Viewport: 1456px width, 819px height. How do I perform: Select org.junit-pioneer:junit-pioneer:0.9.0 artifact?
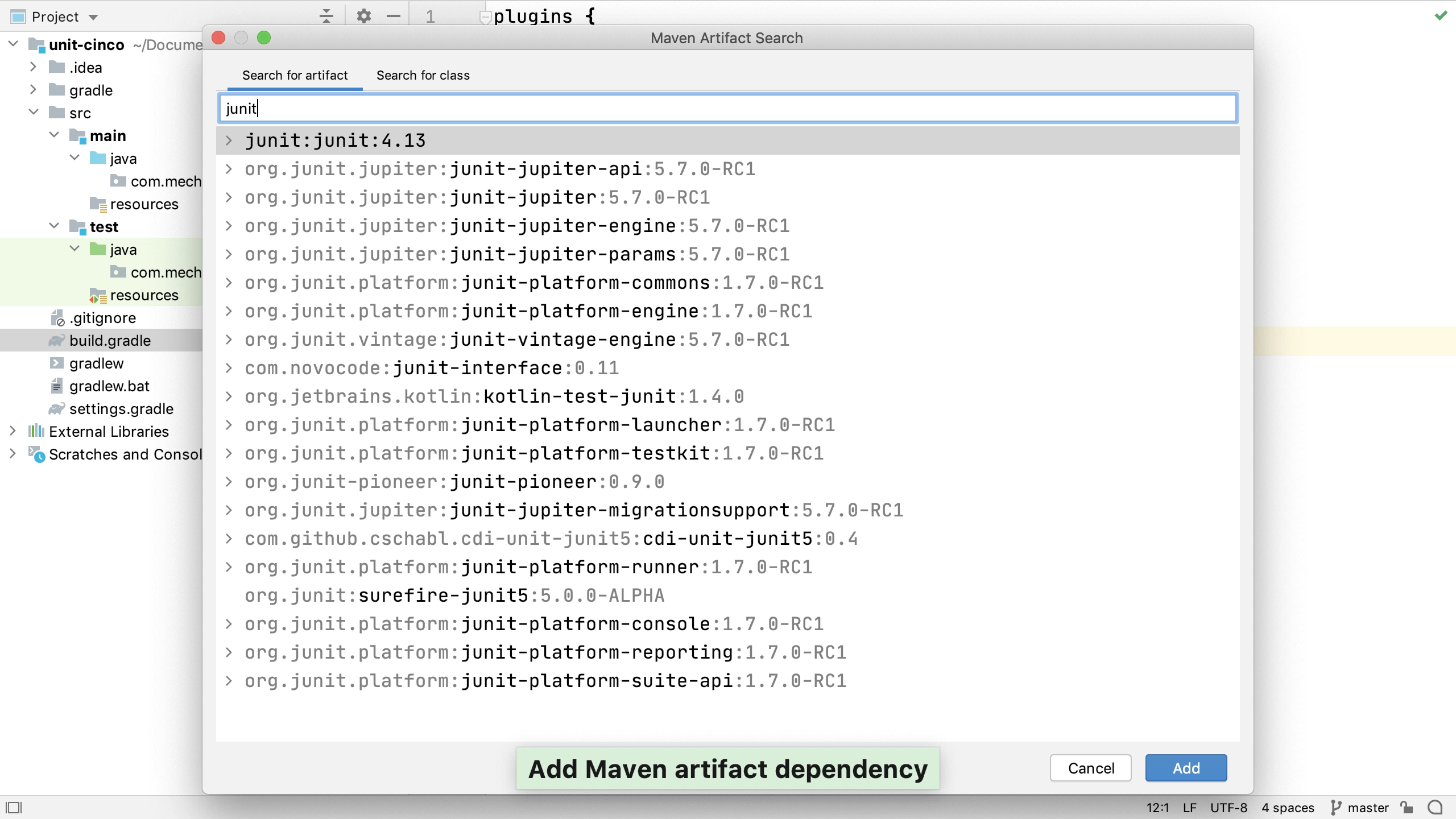tap(455, 481)
